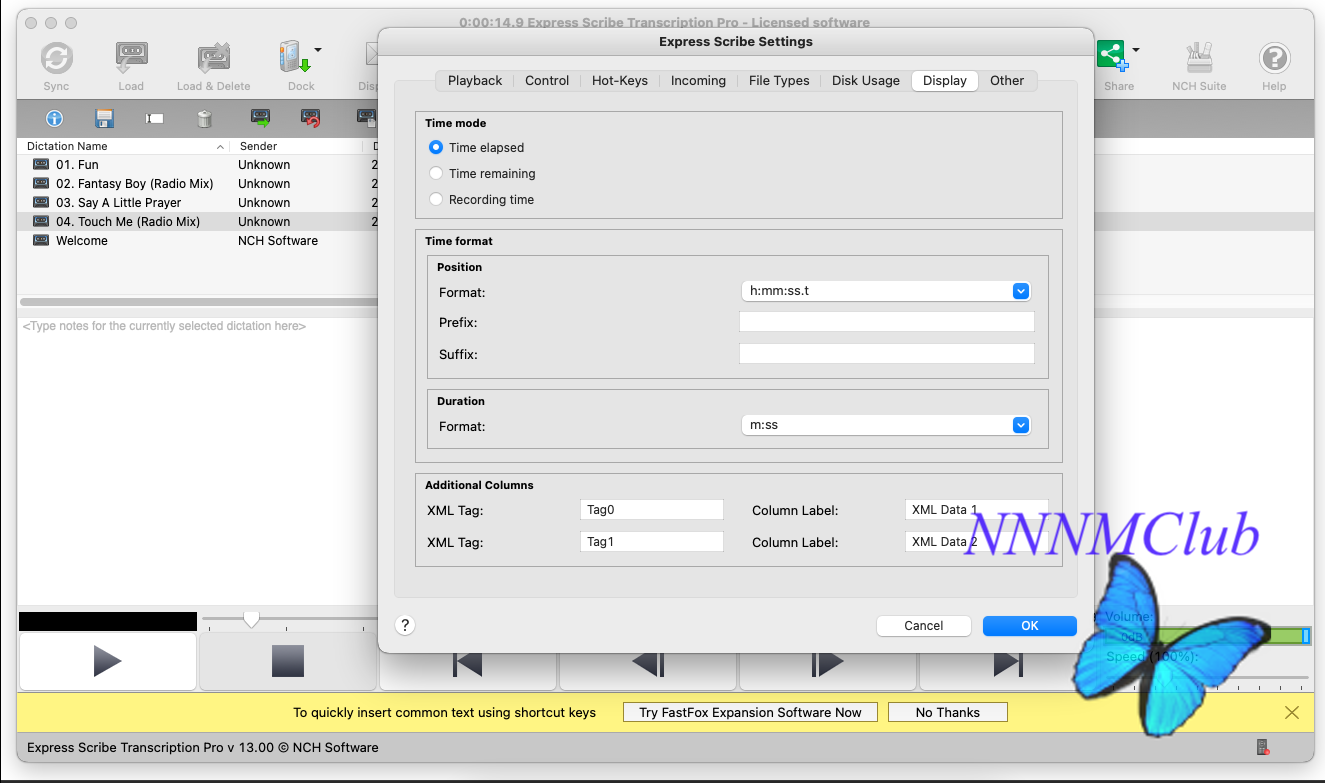The image size is (1325, 783).
Task: Expand the Dock icon dropdown arrow
Action: (x=318, y=49)
